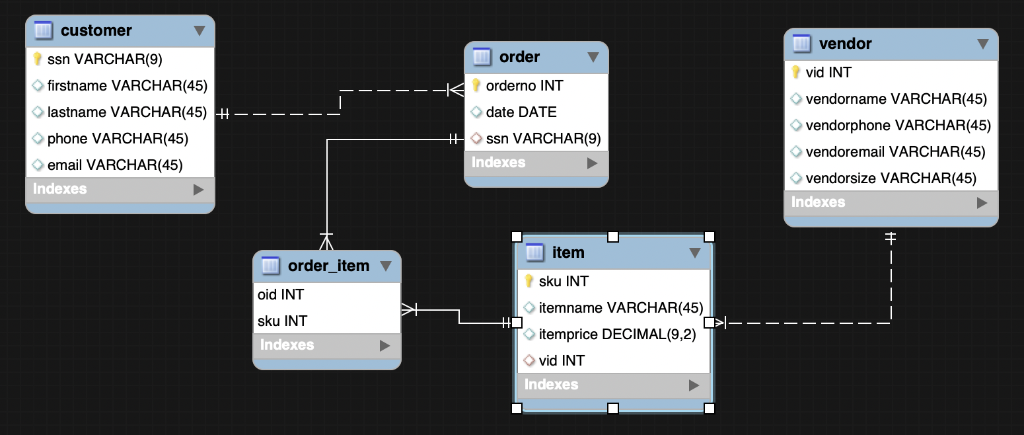Click the vendor table icon
The width and height of the screenshot is (1024, 435).
coord(801,44)
